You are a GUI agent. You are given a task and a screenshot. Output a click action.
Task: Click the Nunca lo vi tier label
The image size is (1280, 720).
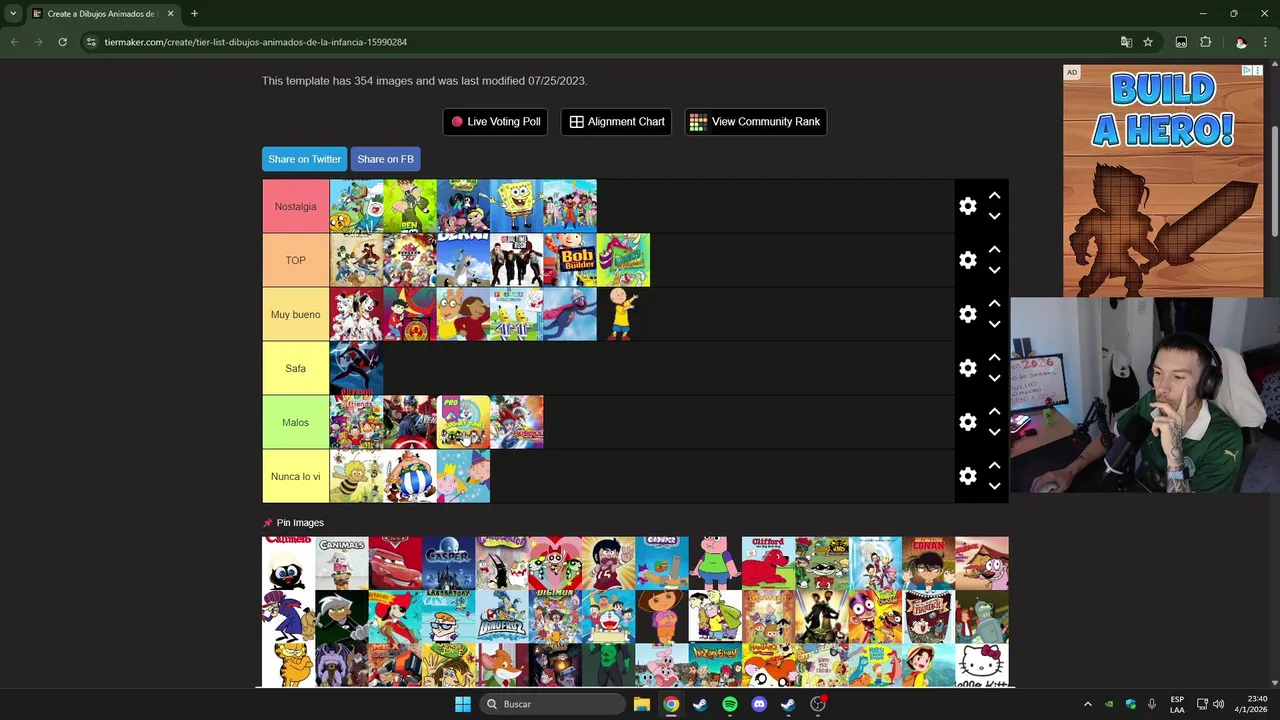(x=295, y=476)
